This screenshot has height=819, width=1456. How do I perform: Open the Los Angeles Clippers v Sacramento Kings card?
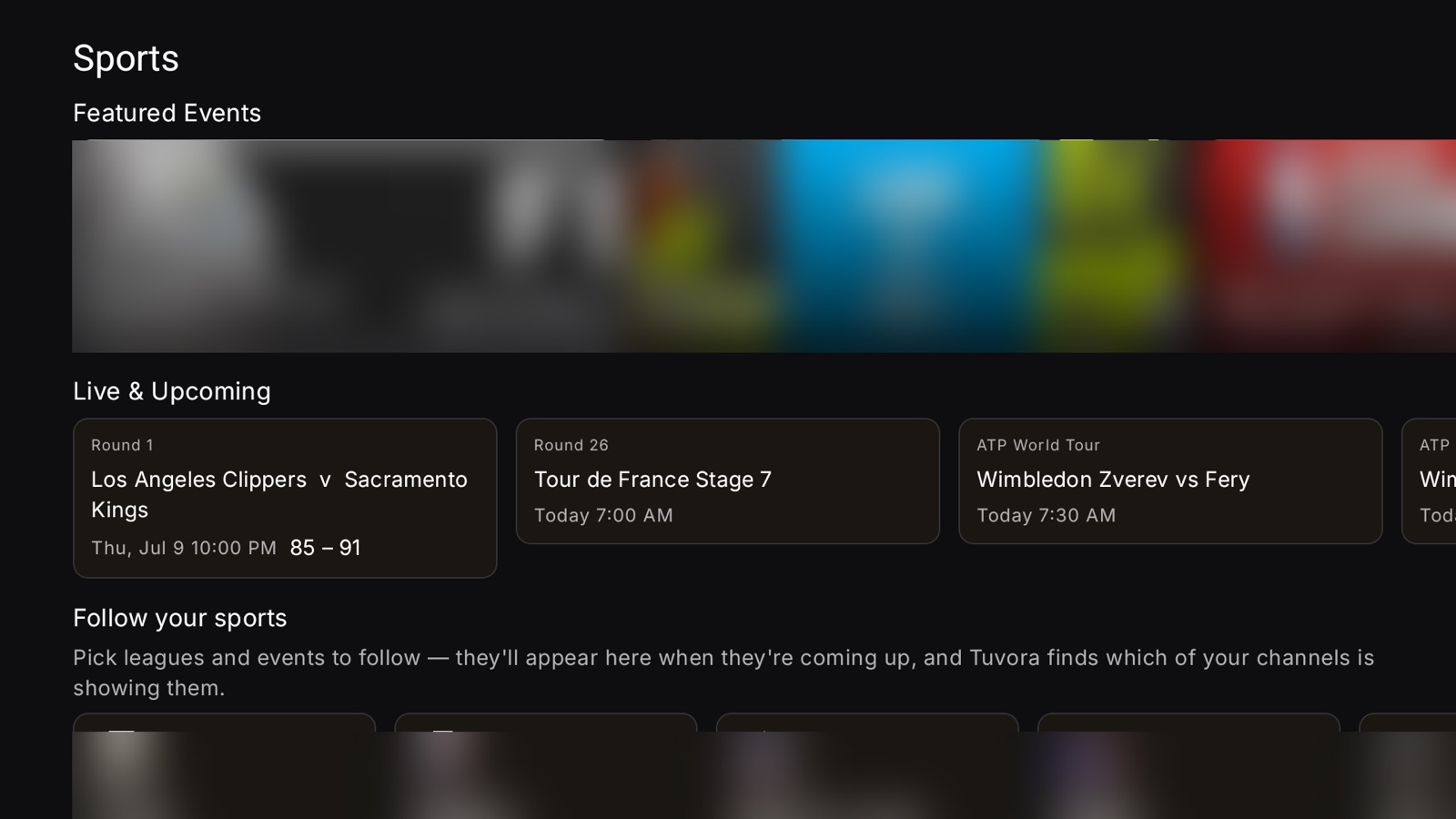(x=285, y=498)
